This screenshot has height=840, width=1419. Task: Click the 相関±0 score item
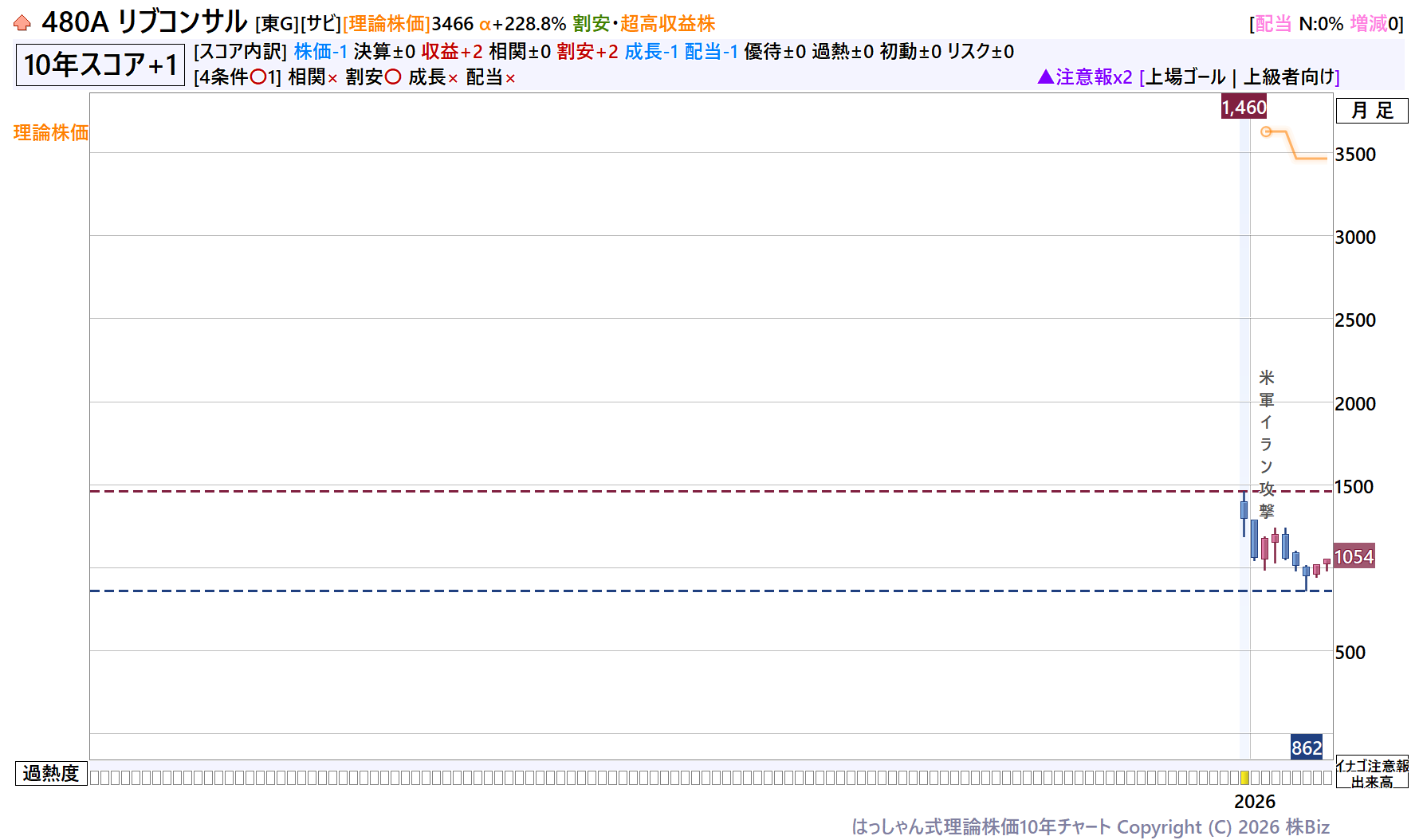(520, 52)
